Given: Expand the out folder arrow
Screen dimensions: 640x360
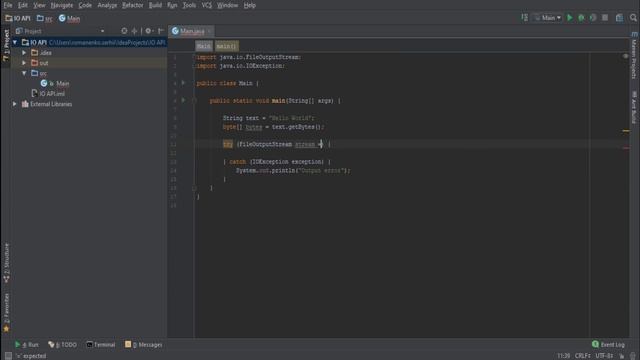Looking at the screenshot, I should tap(24, 63).
